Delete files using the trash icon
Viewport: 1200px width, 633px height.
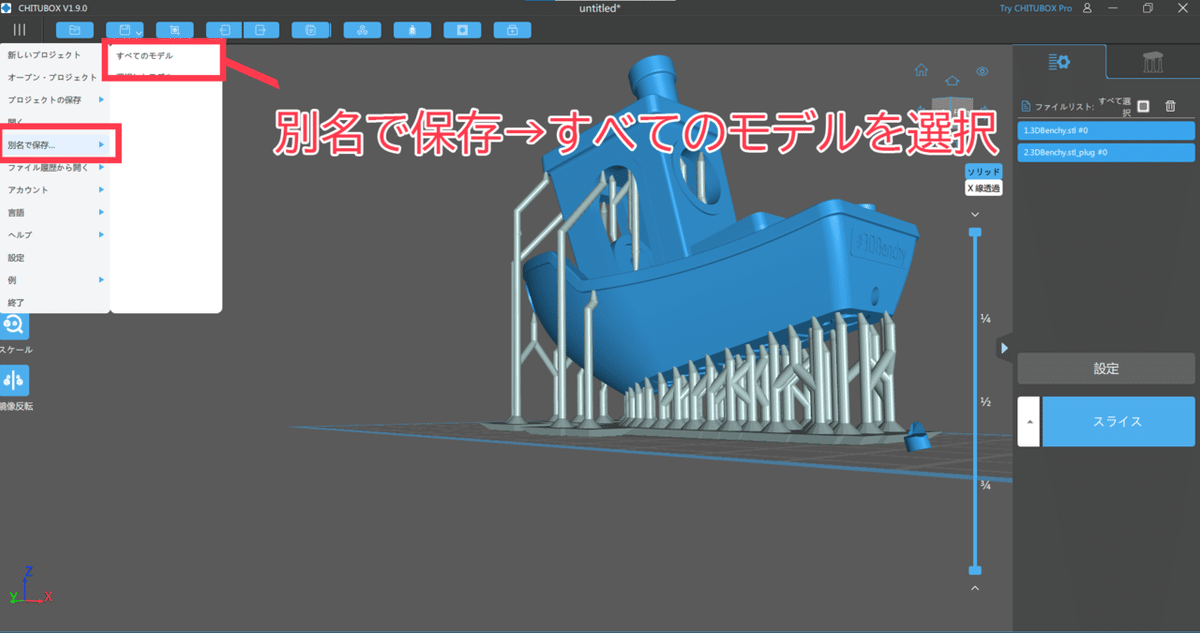click(x=1171, y=108)
